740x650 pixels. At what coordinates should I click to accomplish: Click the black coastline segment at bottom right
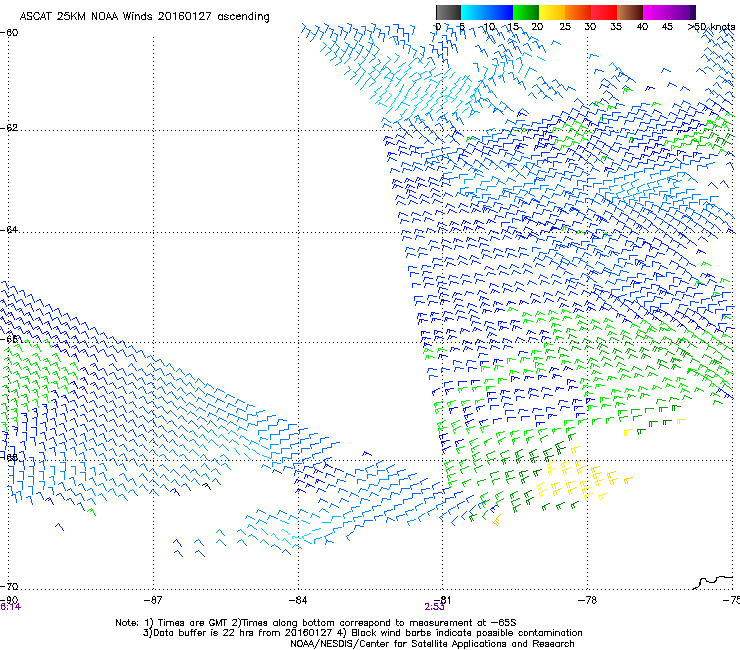point(713,582)
